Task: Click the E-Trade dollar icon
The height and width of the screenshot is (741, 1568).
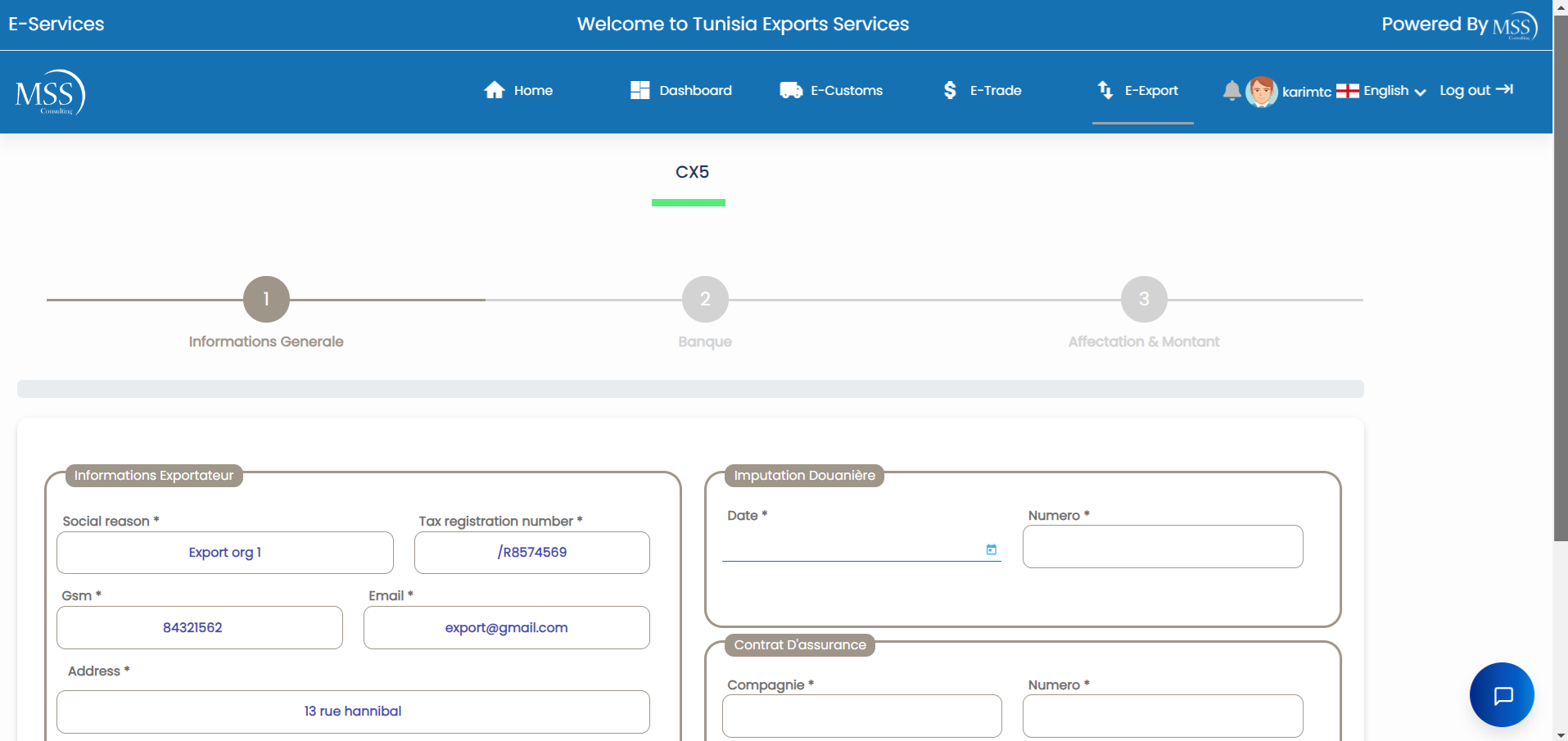Action: click(950, 90)
